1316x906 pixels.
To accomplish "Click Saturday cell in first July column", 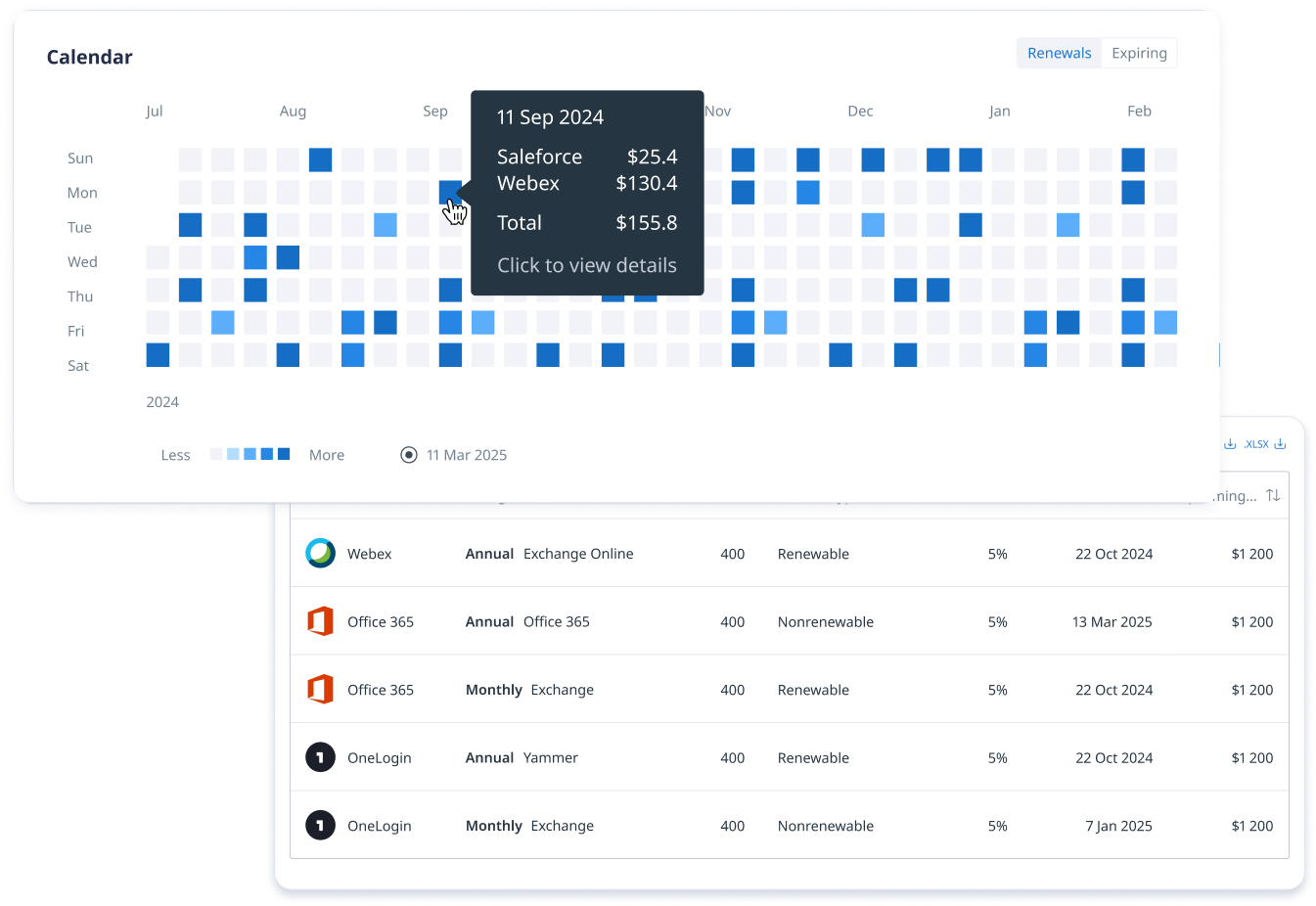I will coord(158,354).
